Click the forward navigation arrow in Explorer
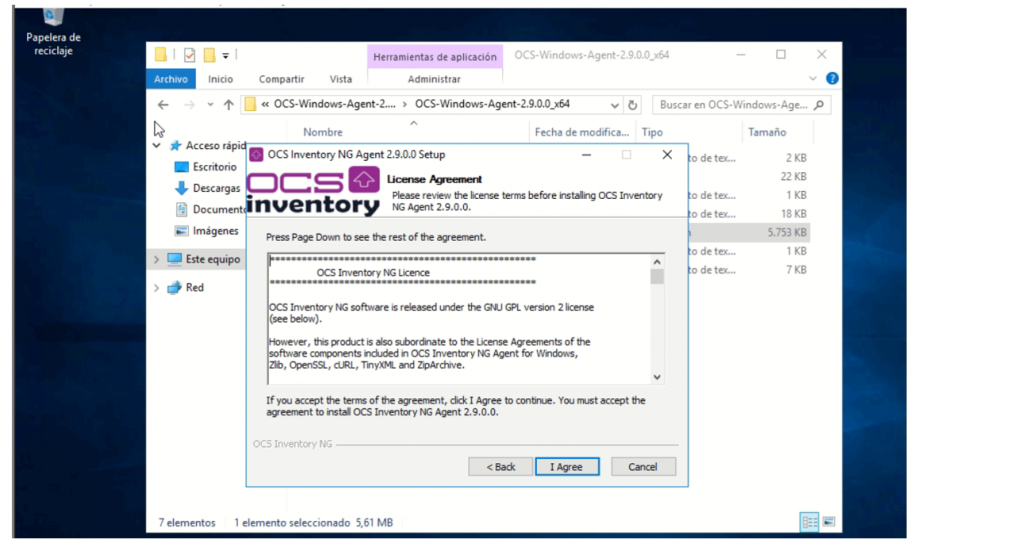The image size is (1024, 551). [189, 104]
